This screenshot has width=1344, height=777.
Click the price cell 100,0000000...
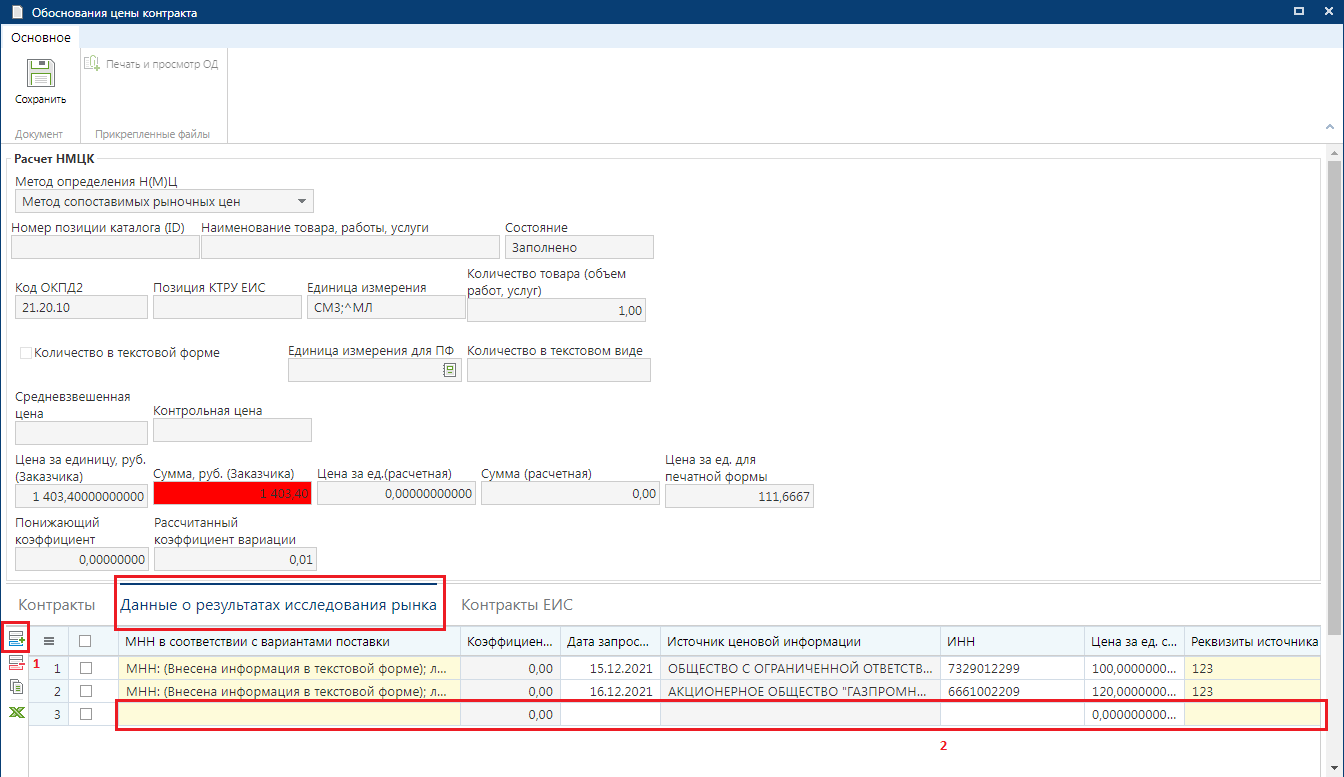(1134, 667)
